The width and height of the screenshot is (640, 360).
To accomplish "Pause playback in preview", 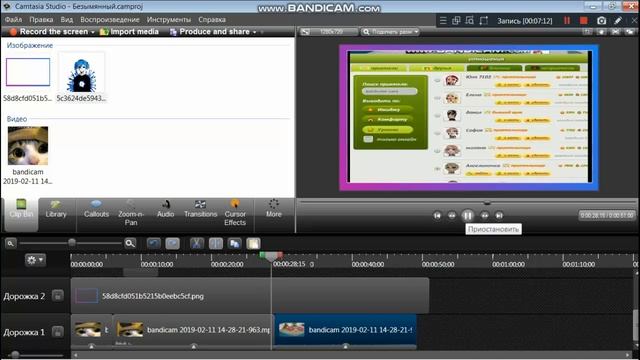I will click(x=468, y=215).
